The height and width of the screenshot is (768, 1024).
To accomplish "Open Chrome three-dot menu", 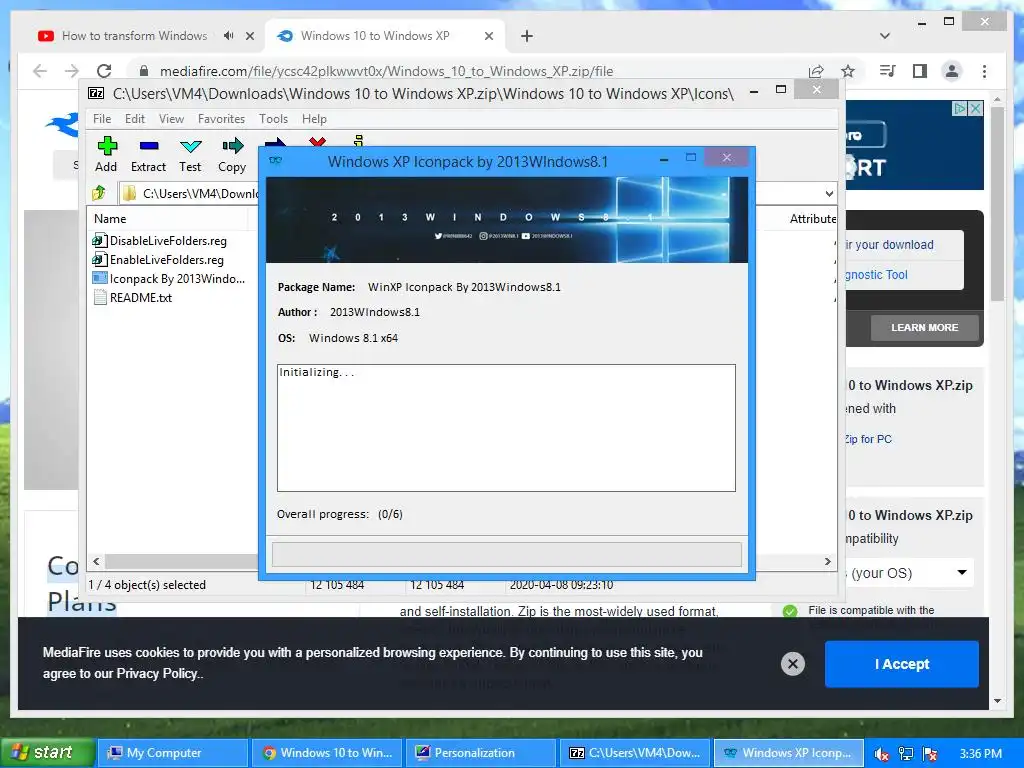I will pyautogui.click(x=984, y=71).
